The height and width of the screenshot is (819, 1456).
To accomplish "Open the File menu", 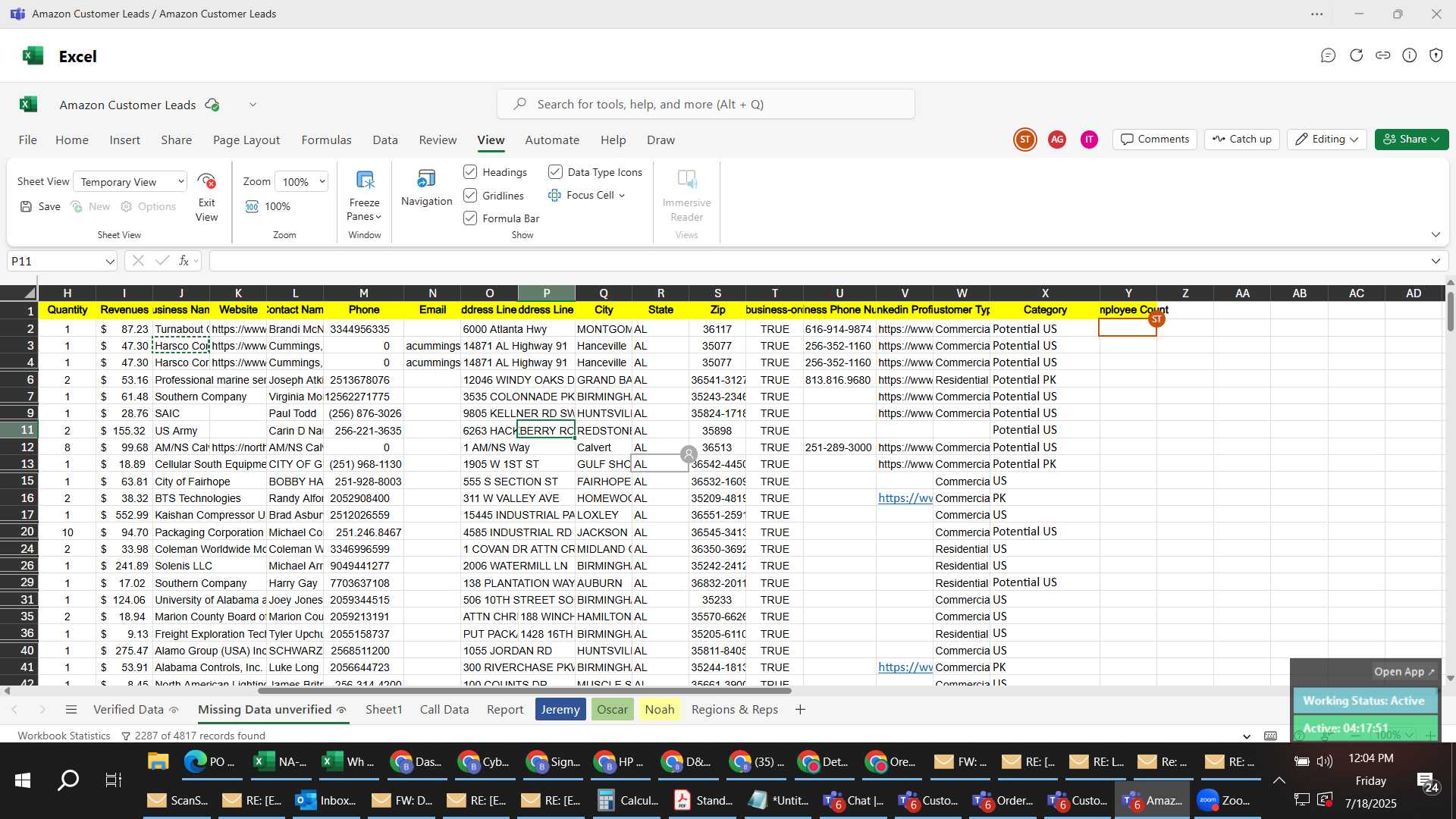I will [x=27, y=140].
